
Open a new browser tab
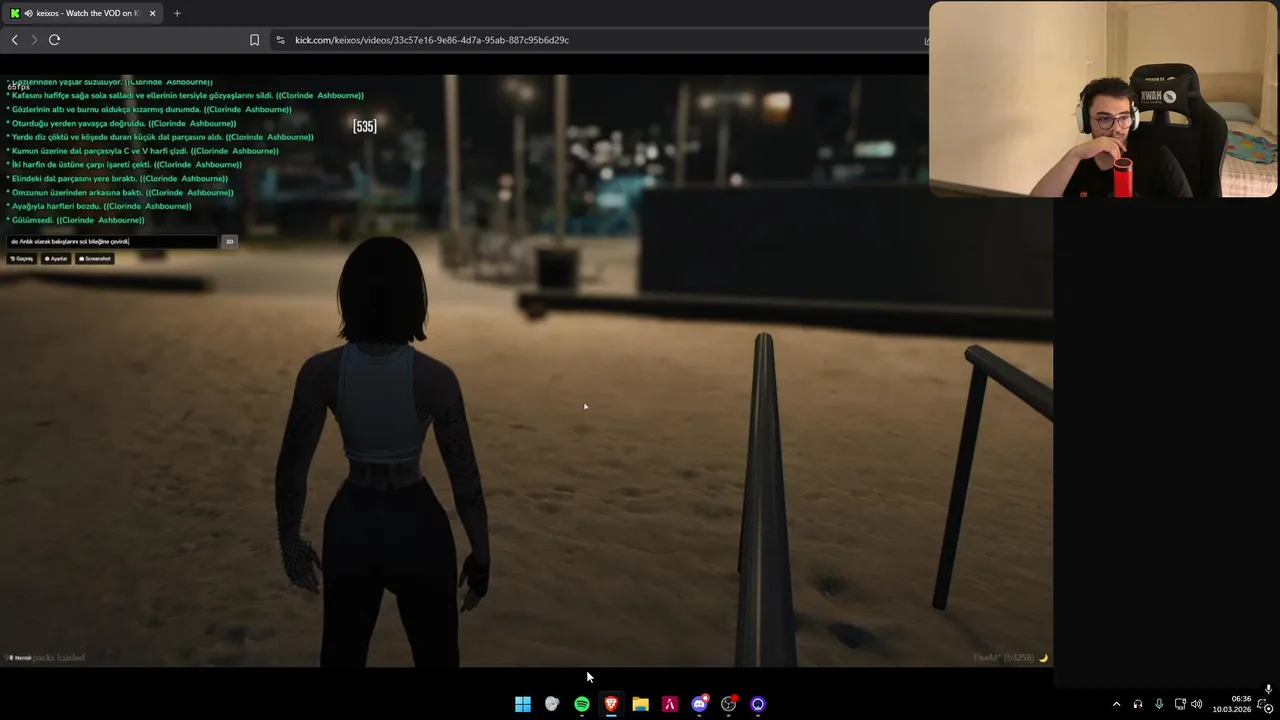177,13
